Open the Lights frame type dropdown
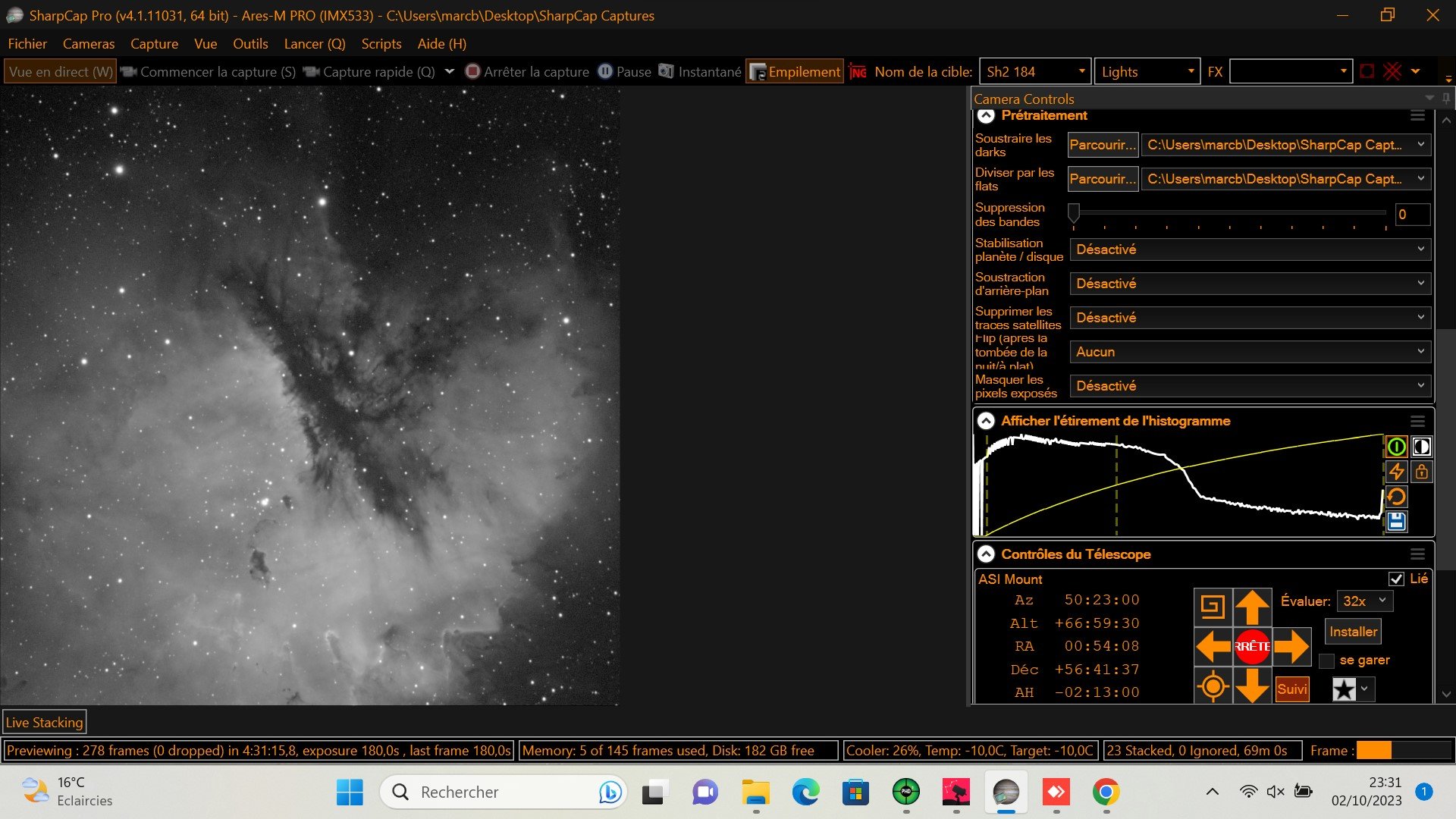Screen dimensions: 1456x819 tap(1147, 72)
